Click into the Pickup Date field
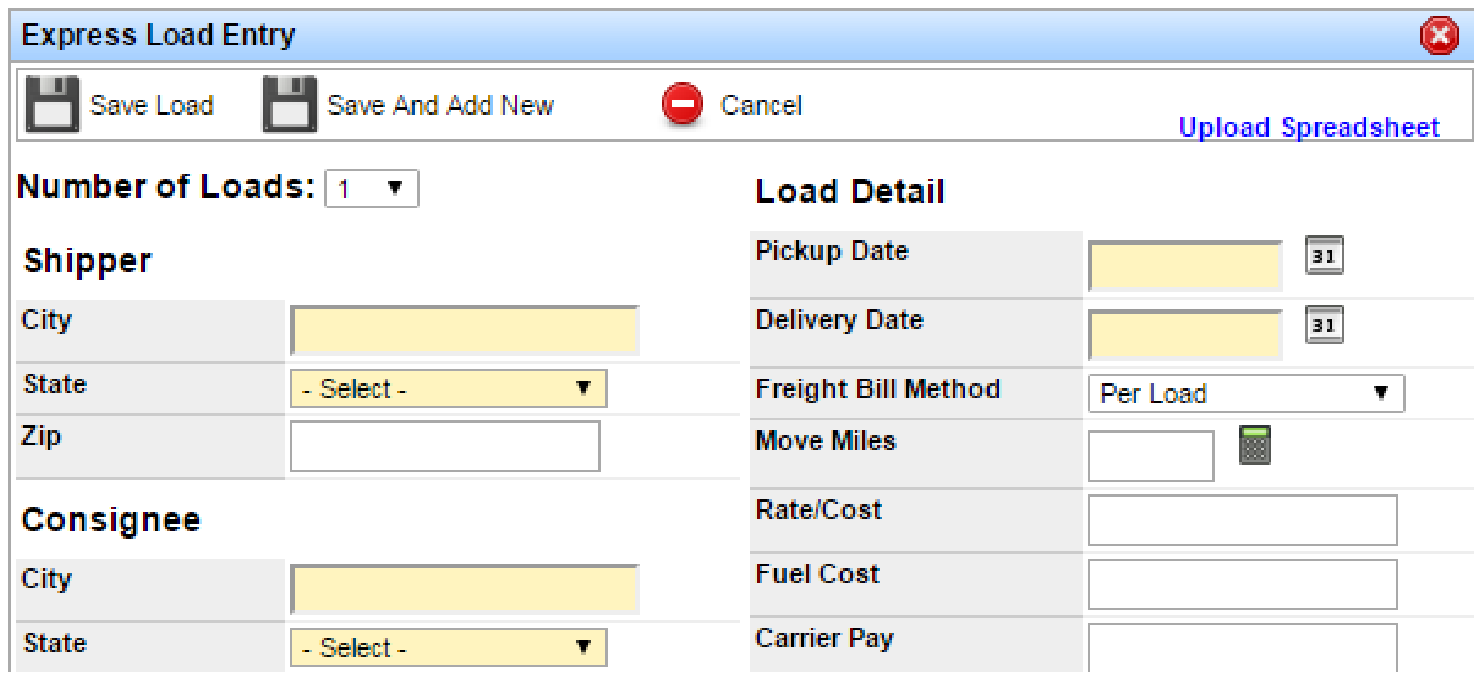This screenshot has width=1480, height=683. (x=1185, y=266)
